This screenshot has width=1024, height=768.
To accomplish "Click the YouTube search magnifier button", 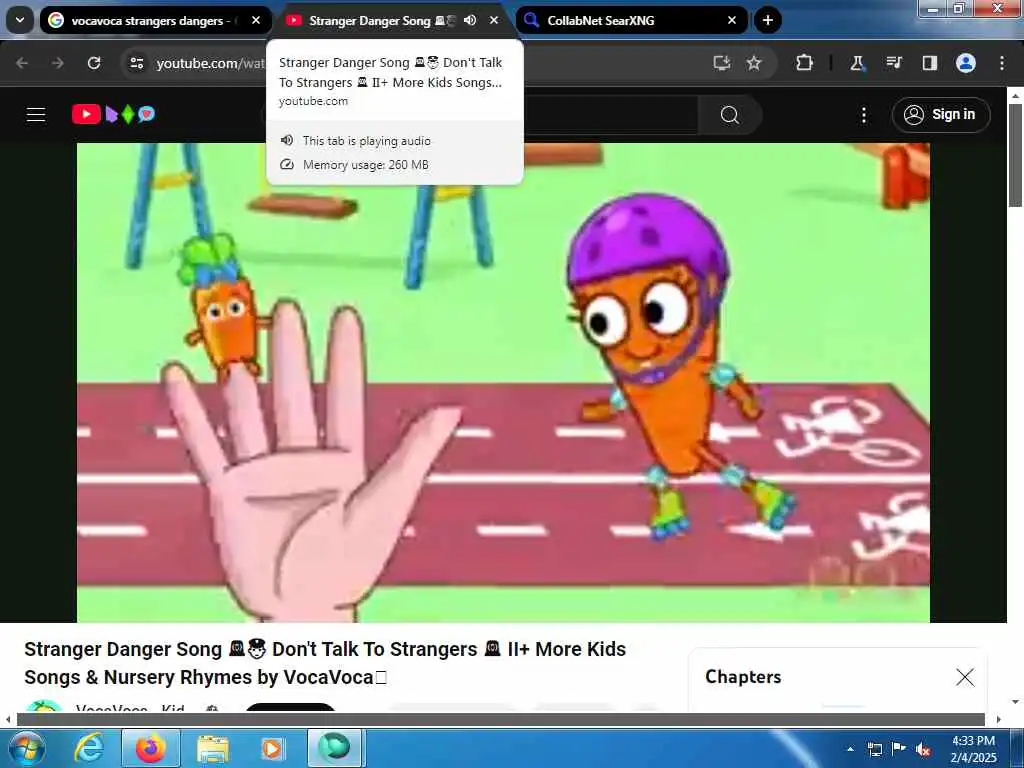I will pos(729,115).
